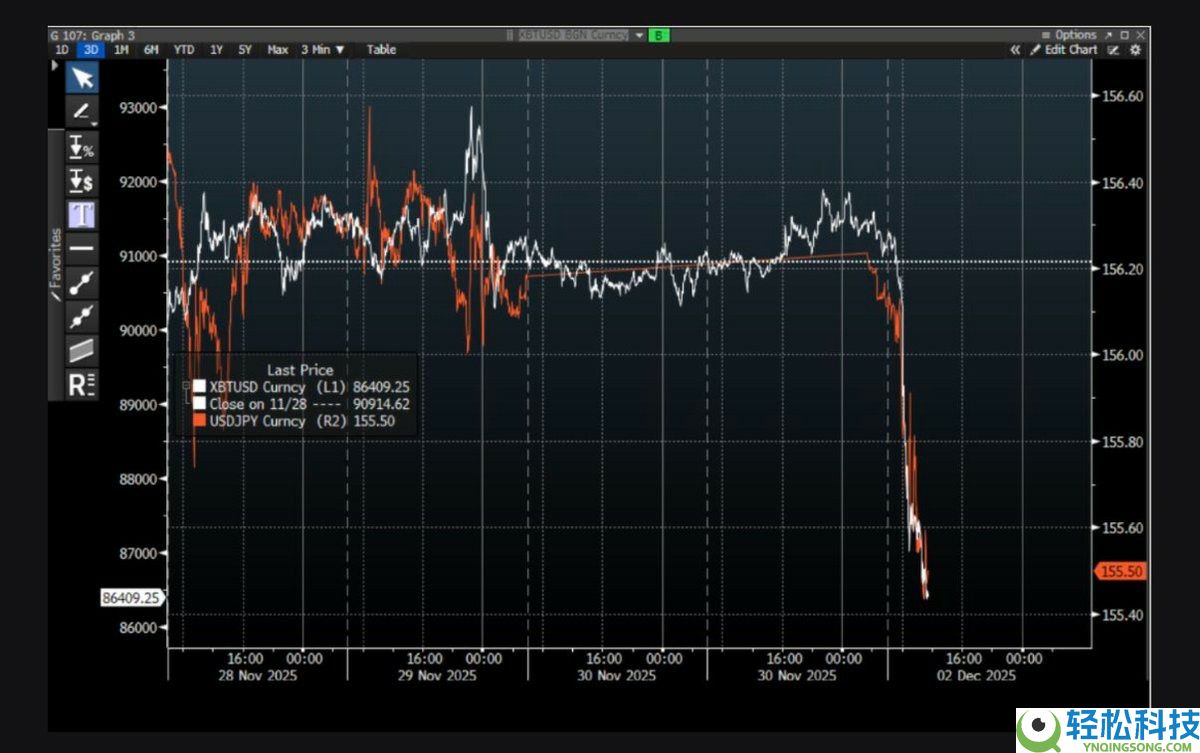
Task: Switch to the YTD time range
Action: pos(184,49)
